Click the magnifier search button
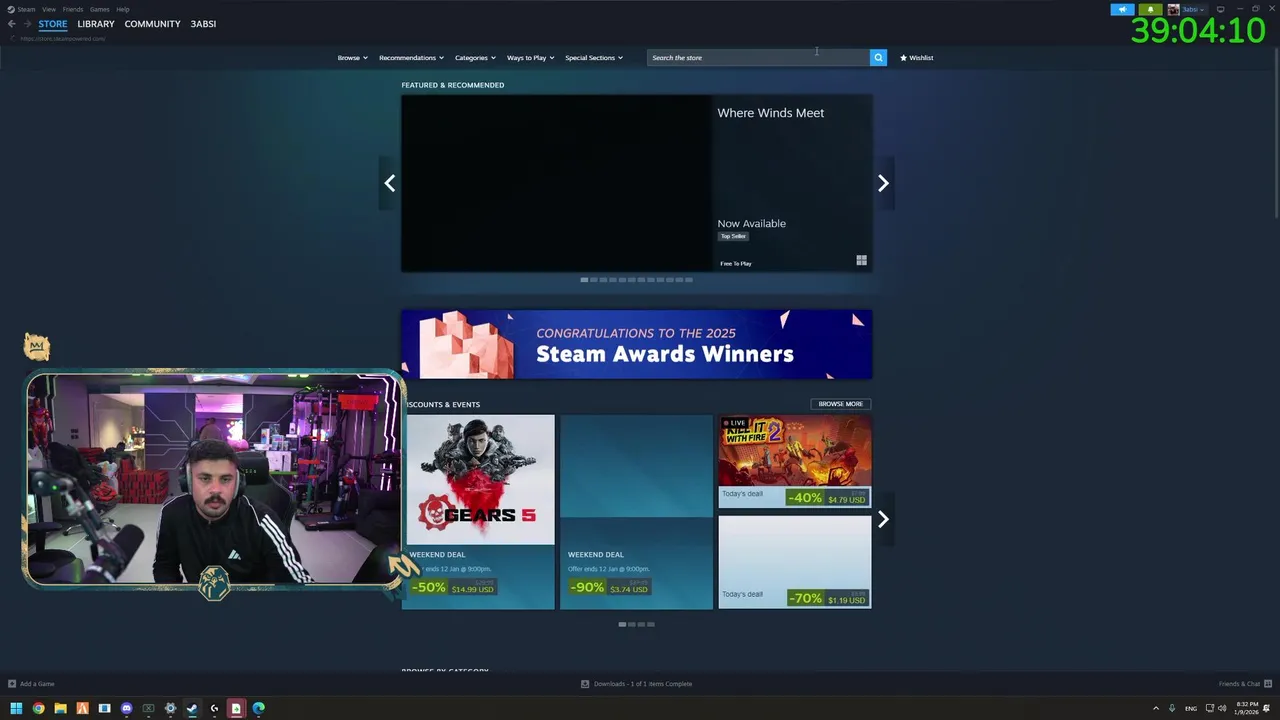This screenshot has height=720, width=1280. click(878, 58)
